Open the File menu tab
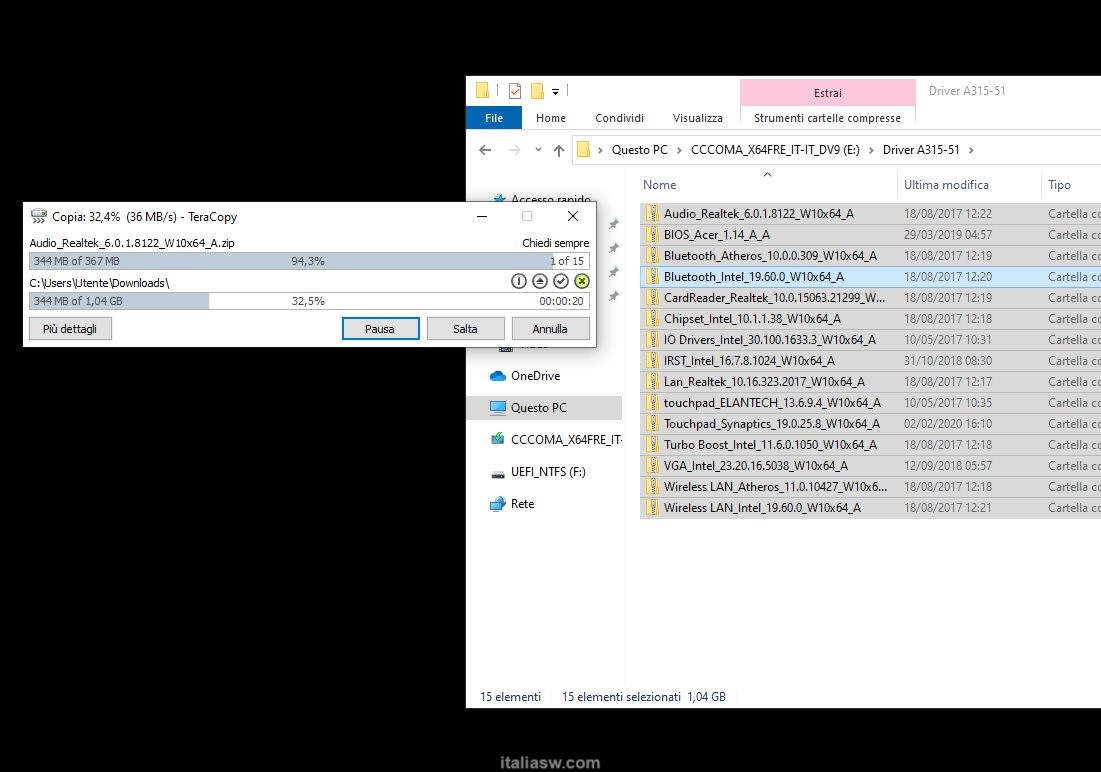The image size is (1101, 772). pyautogui.click(x=493, y=118)
